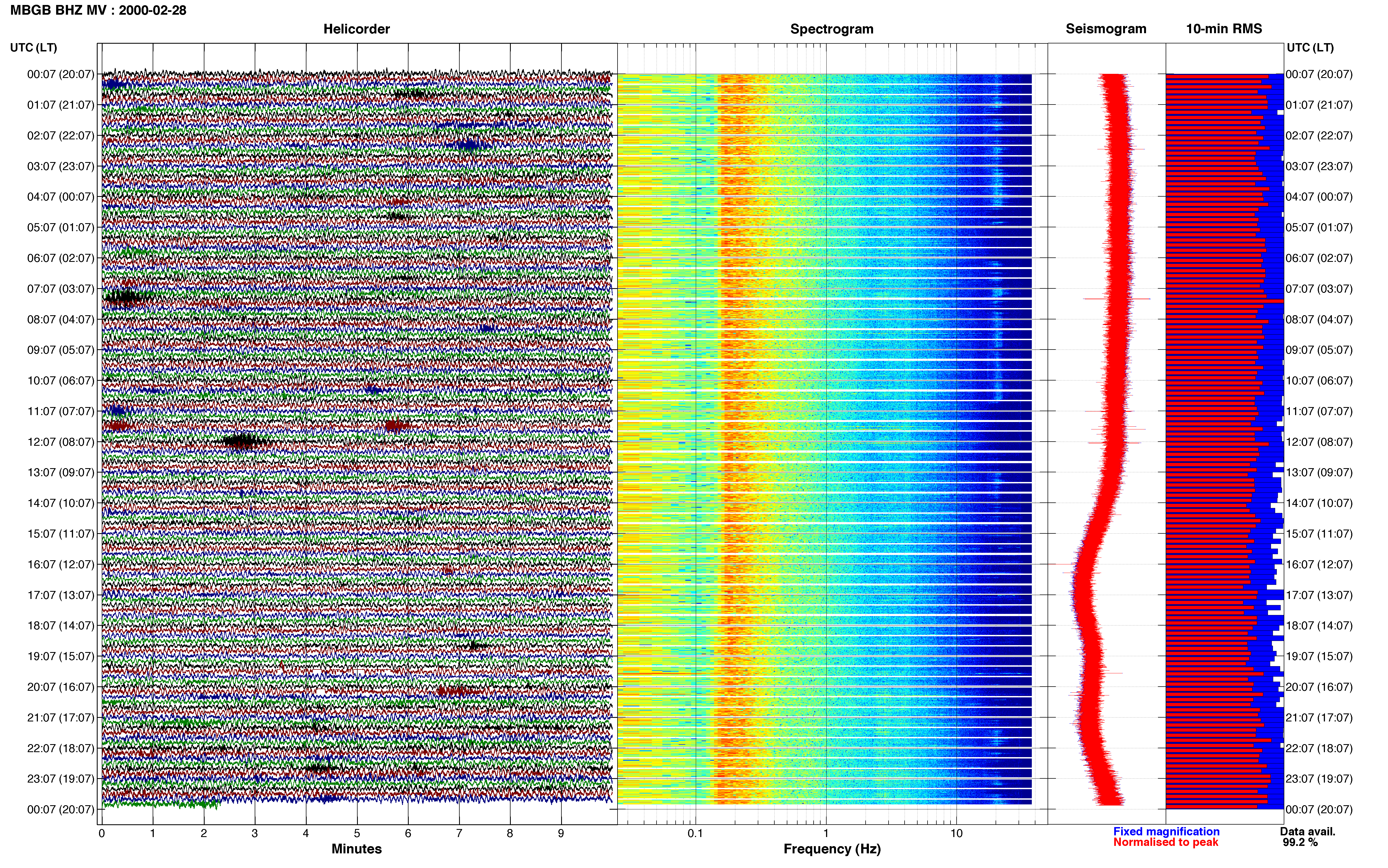Click the right 'UTC (LT)' axis header
This screenshot has width=1388, height=868.
[1310, 48]
